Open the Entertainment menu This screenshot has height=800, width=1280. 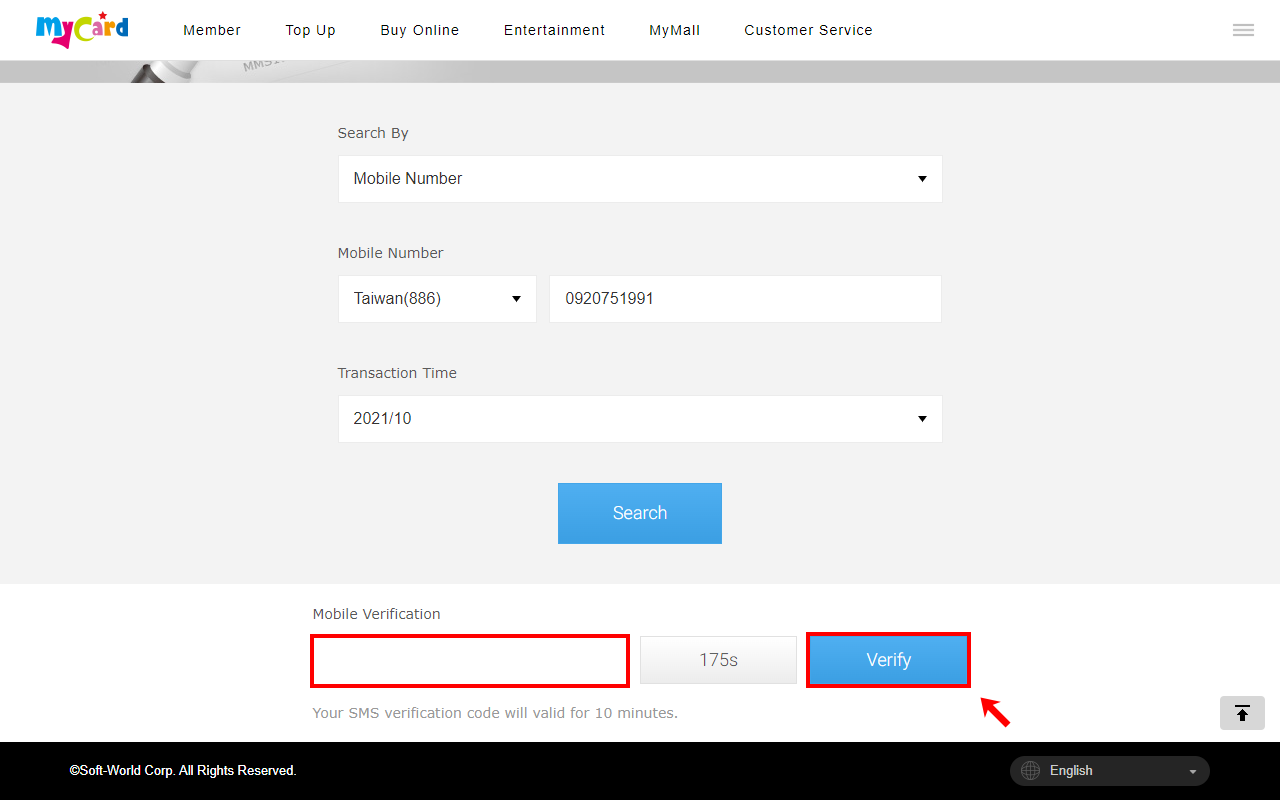click(554, 30)
